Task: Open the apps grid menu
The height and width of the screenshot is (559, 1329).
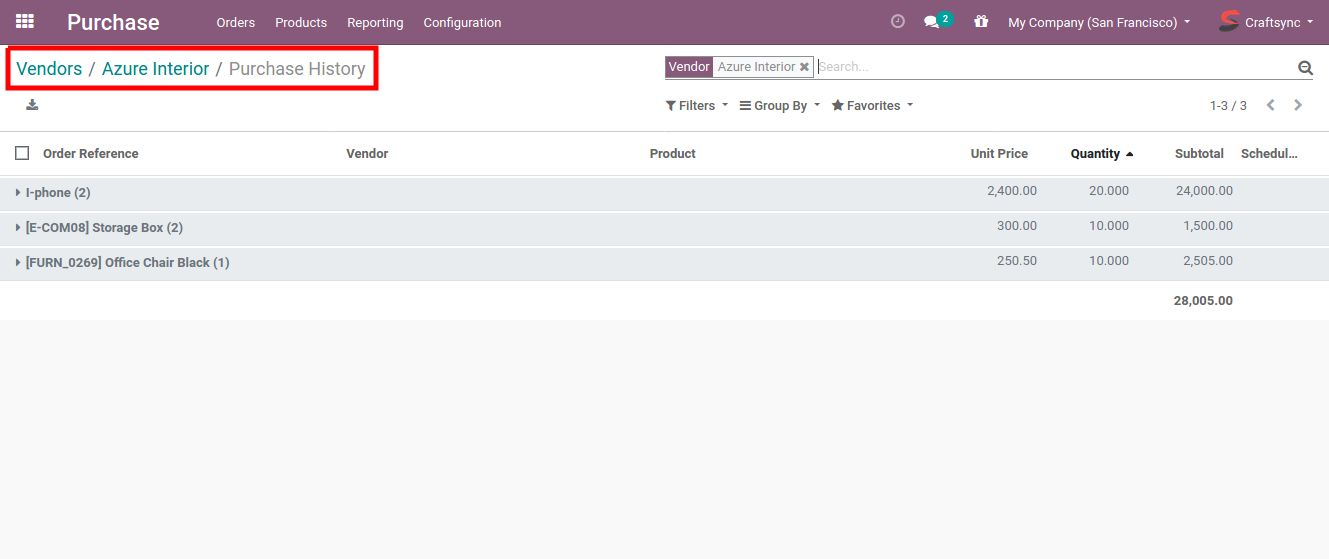Action: 25,21
